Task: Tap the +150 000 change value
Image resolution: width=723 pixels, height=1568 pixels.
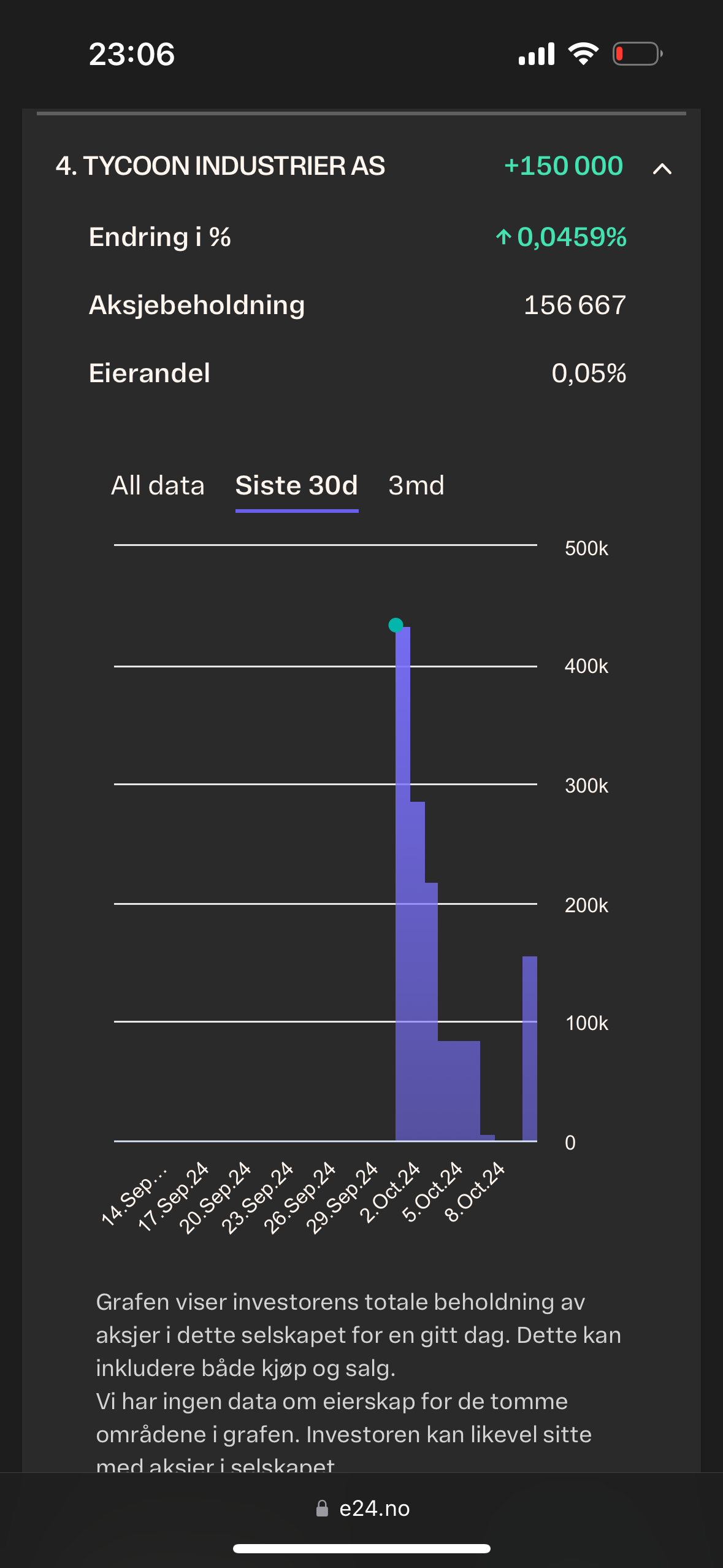Action: click(x=563, y=166)
